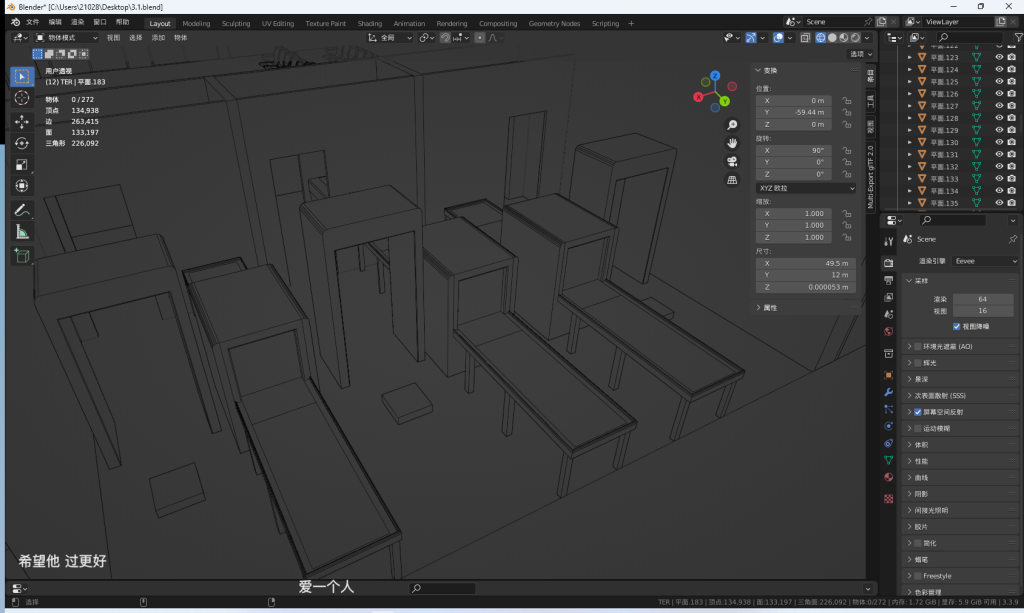
Task: Switch to the Sculpting workspace tab
Action: point(236,23)
